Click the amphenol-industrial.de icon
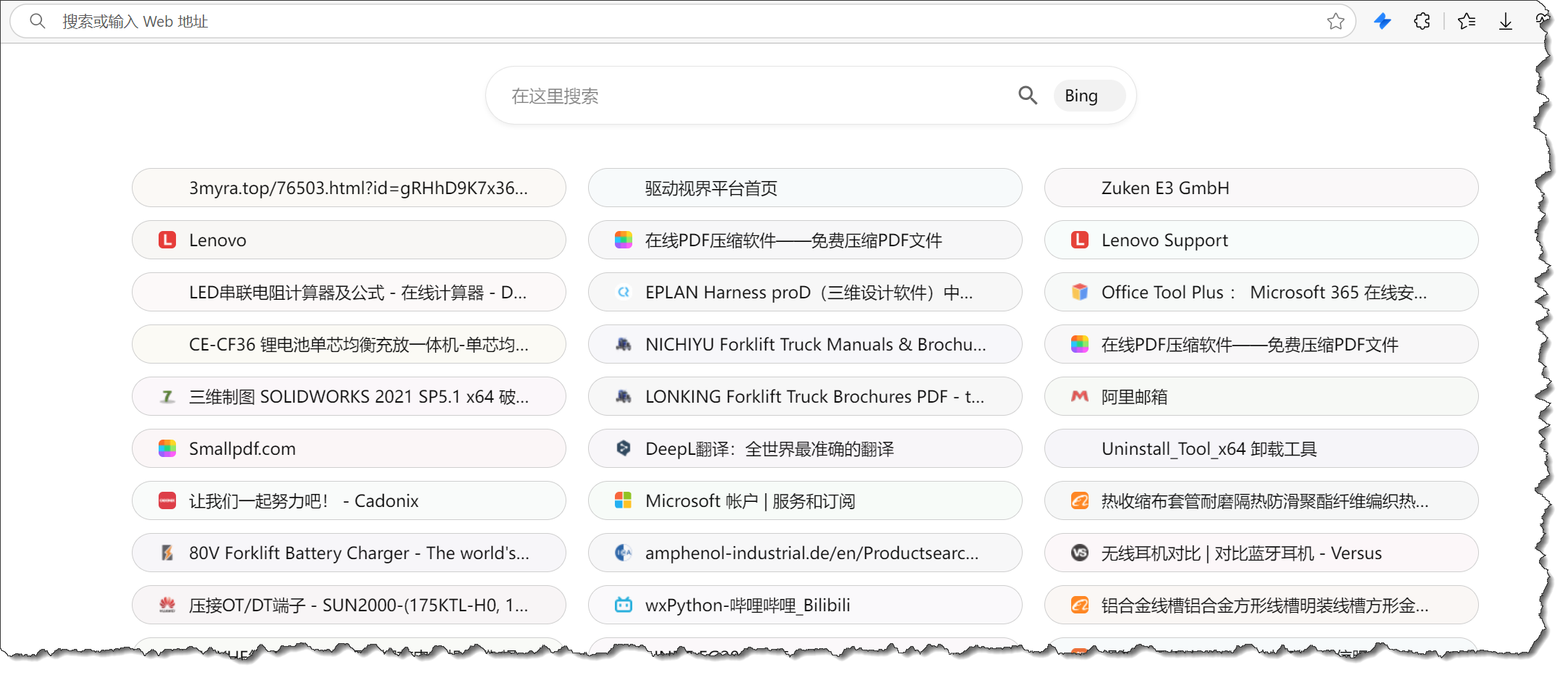 (624, 553)
